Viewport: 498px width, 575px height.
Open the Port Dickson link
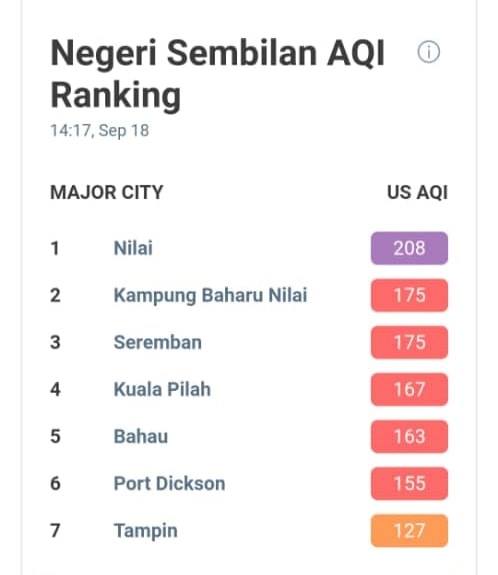(169, 484)
